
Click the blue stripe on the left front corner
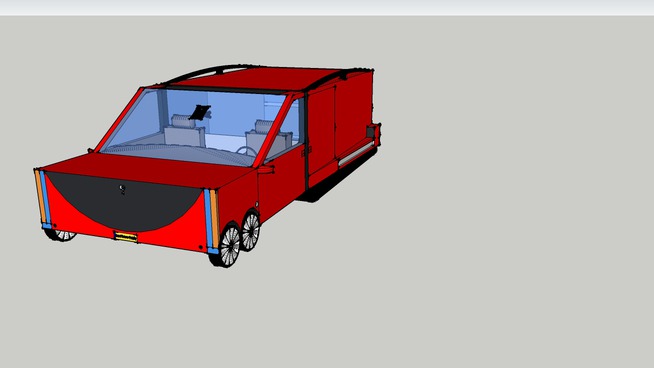click(45, 199)
